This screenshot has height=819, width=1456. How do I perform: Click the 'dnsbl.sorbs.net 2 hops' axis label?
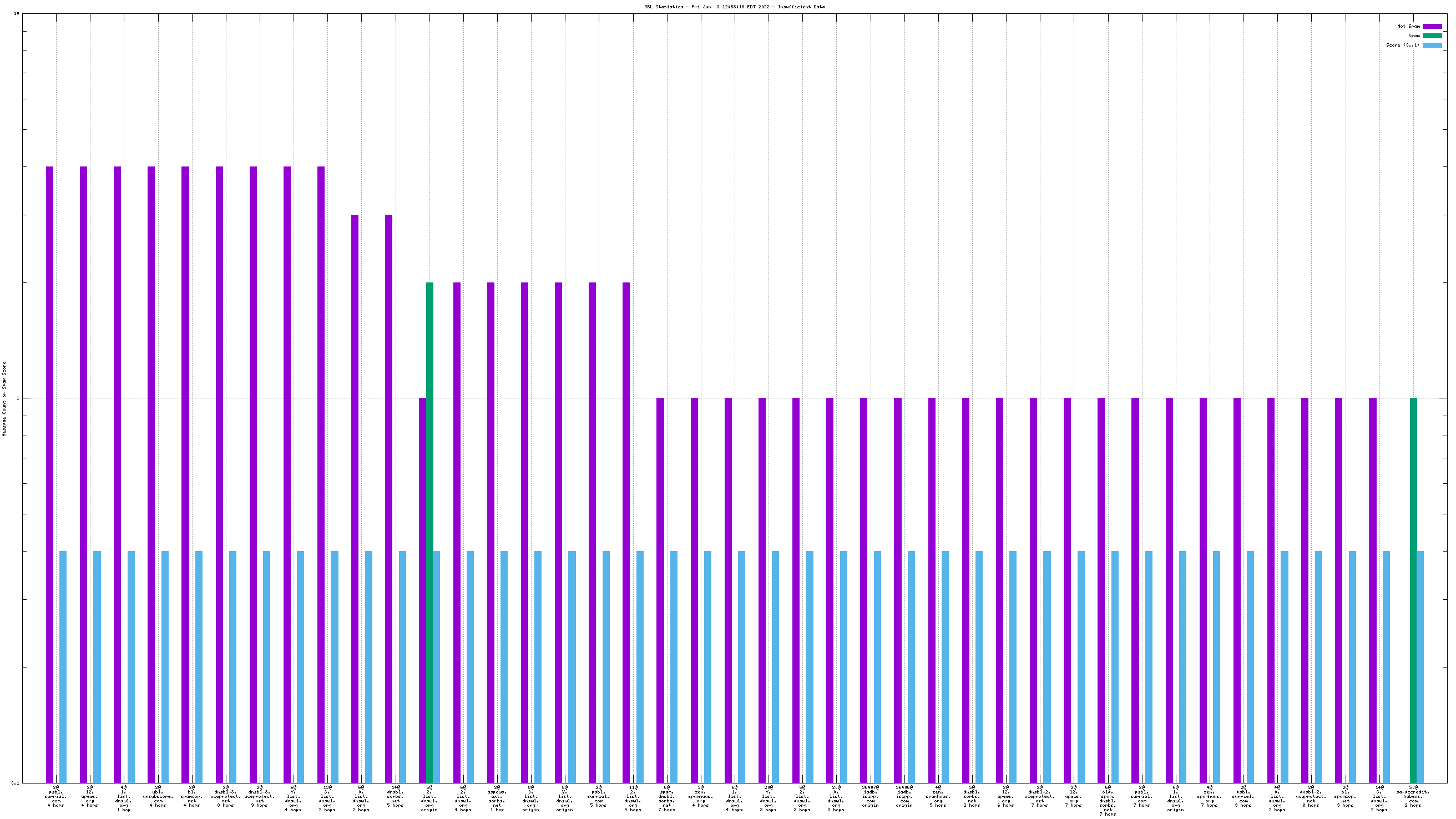[x=972, y=796]
